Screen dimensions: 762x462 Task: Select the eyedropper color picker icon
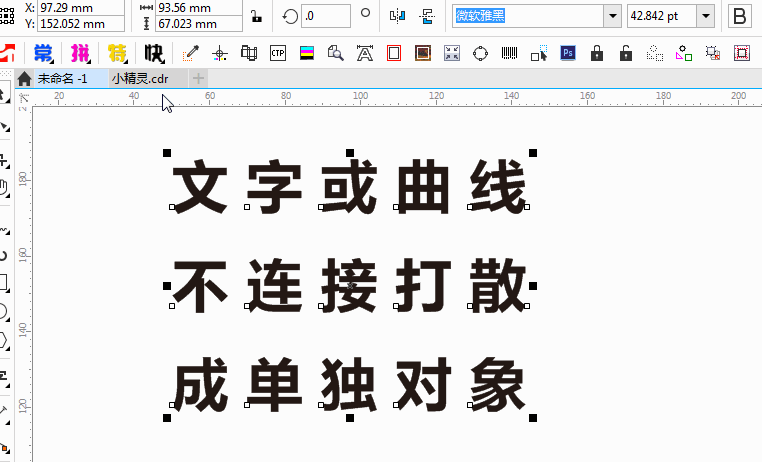(190, 53)
